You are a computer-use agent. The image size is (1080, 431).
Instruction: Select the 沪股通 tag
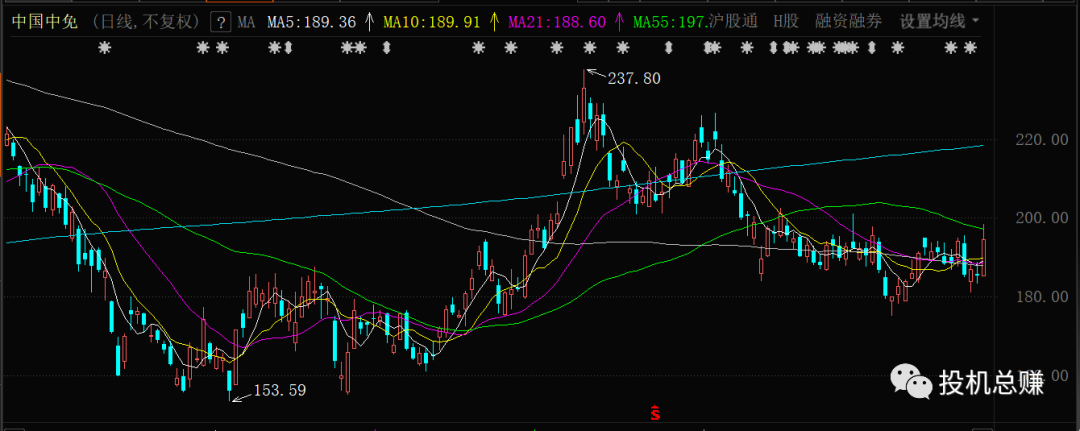[x=735, y=20]
